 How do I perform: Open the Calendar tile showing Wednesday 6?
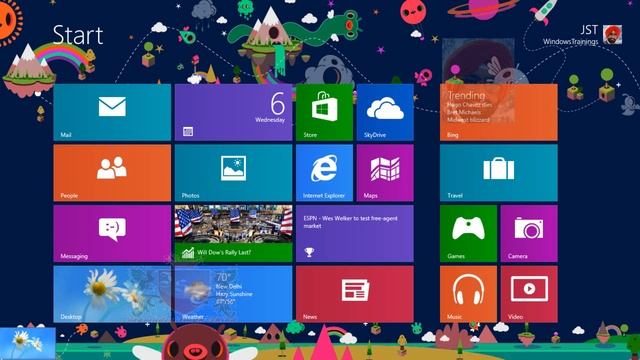tap(233, 112)
